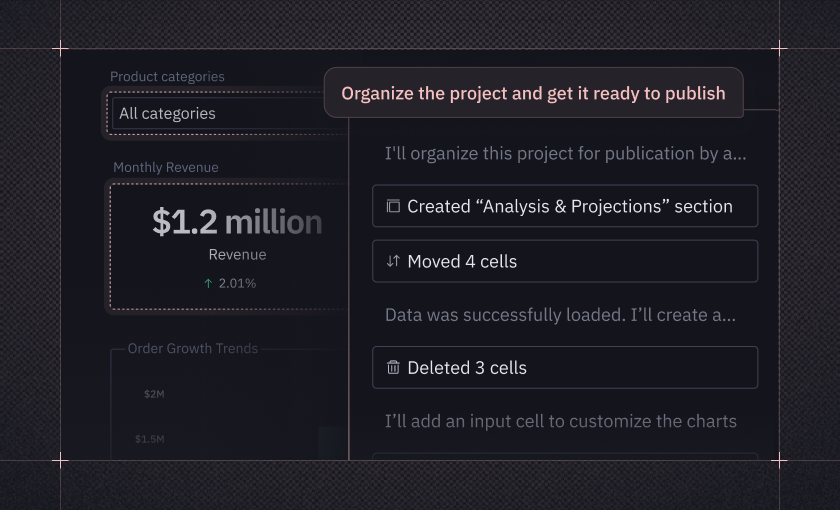Open the Moved 4 cells step
Viewport: 840px width, 510px height.
click(565, 261)
